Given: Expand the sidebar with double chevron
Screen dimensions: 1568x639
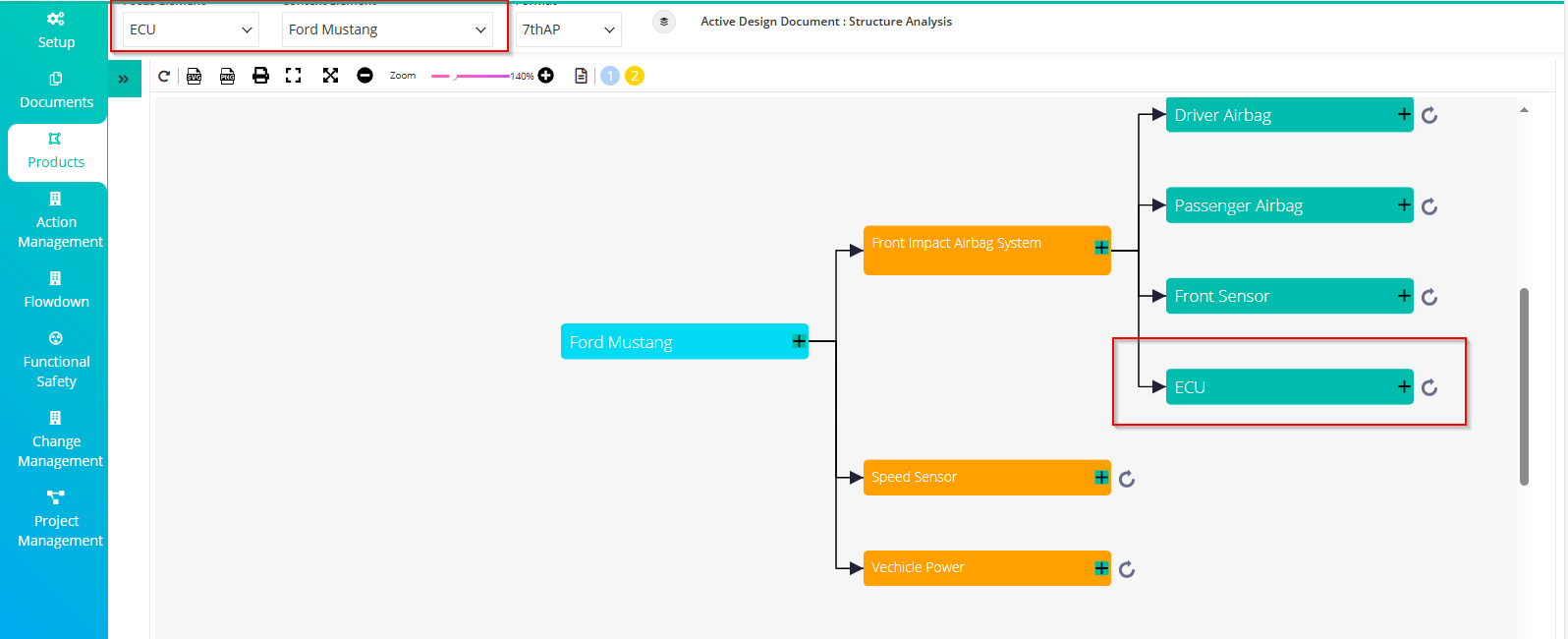Looking at the screenshot, I should [x=124, y=79].
